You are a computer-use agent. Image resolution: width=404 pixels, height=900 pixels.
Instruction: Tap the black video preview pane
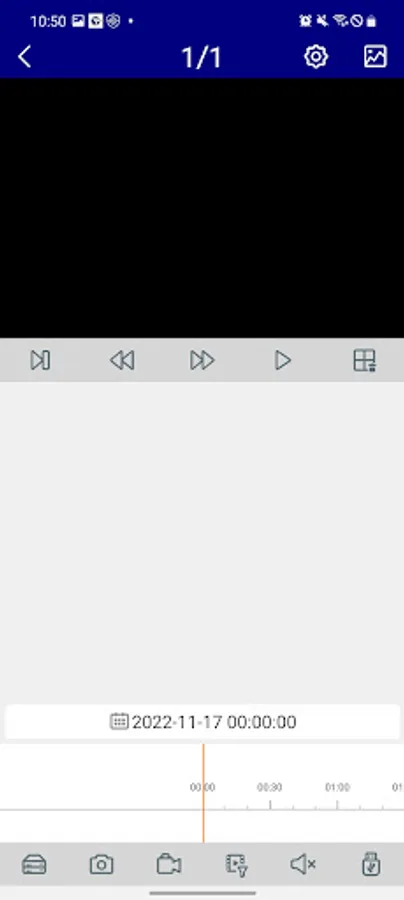tap(202, 208)
